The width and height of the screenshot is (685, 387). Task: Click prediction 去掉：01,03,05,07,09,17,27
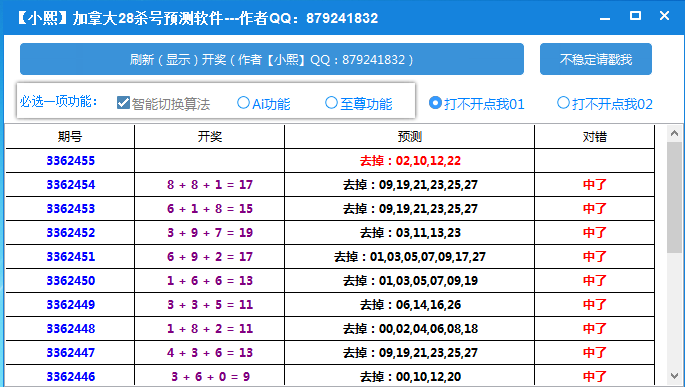click(x=410, y=257)
